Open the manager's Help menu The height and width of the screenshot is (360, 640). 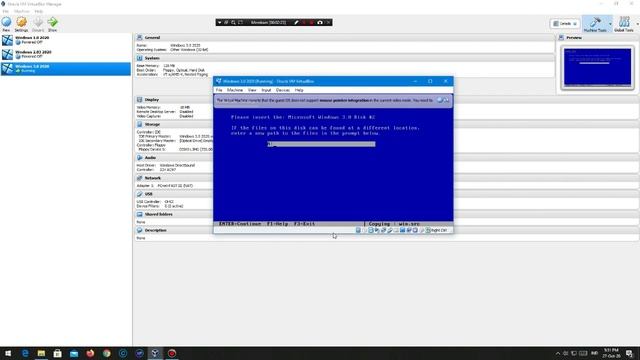click(x=38, y=11)
